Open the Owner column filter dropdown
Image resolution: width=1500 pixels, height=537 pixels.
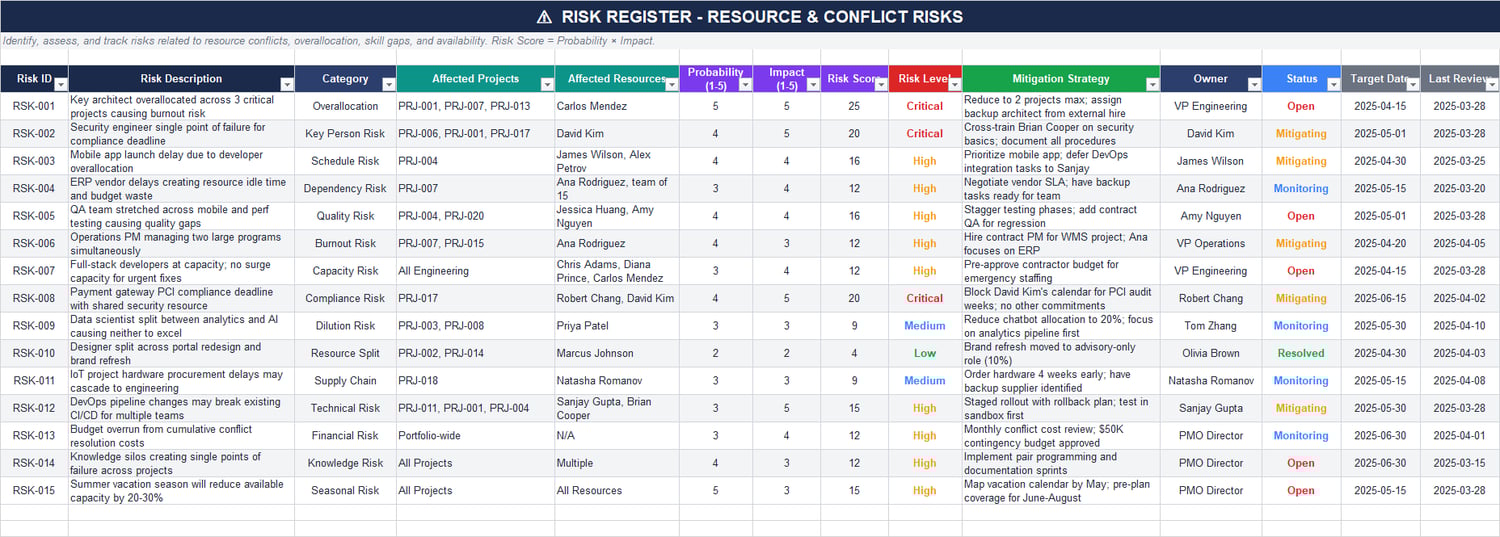coord(1254,85)
